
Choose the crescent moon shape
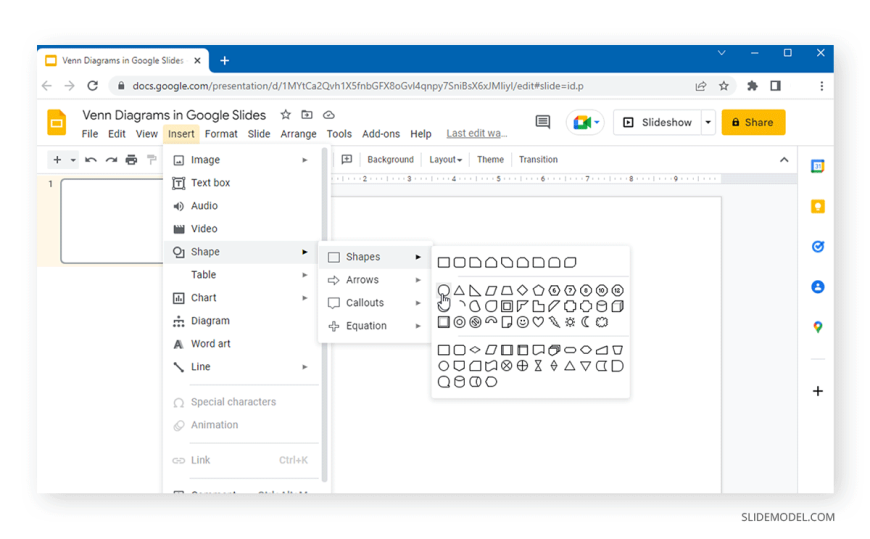[x=585, y=322]
